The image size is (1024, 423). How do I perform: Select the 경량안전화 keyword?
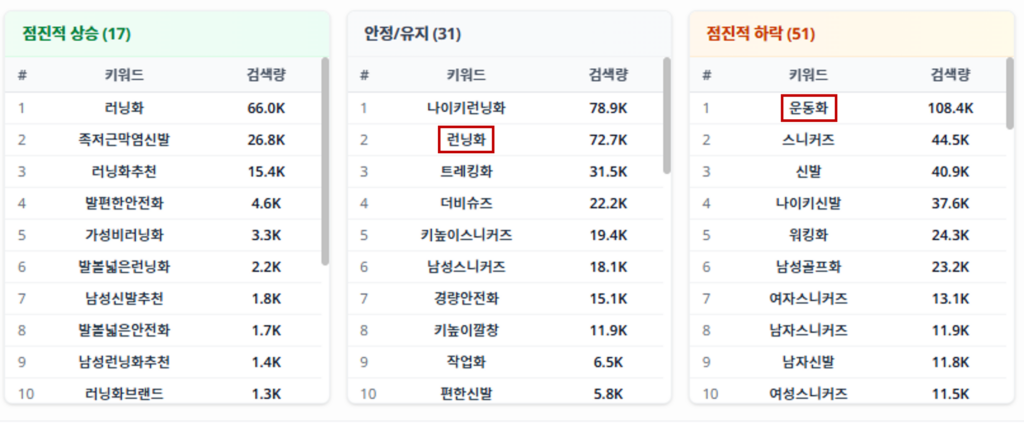pyautogui.click(x=466, y=299)
